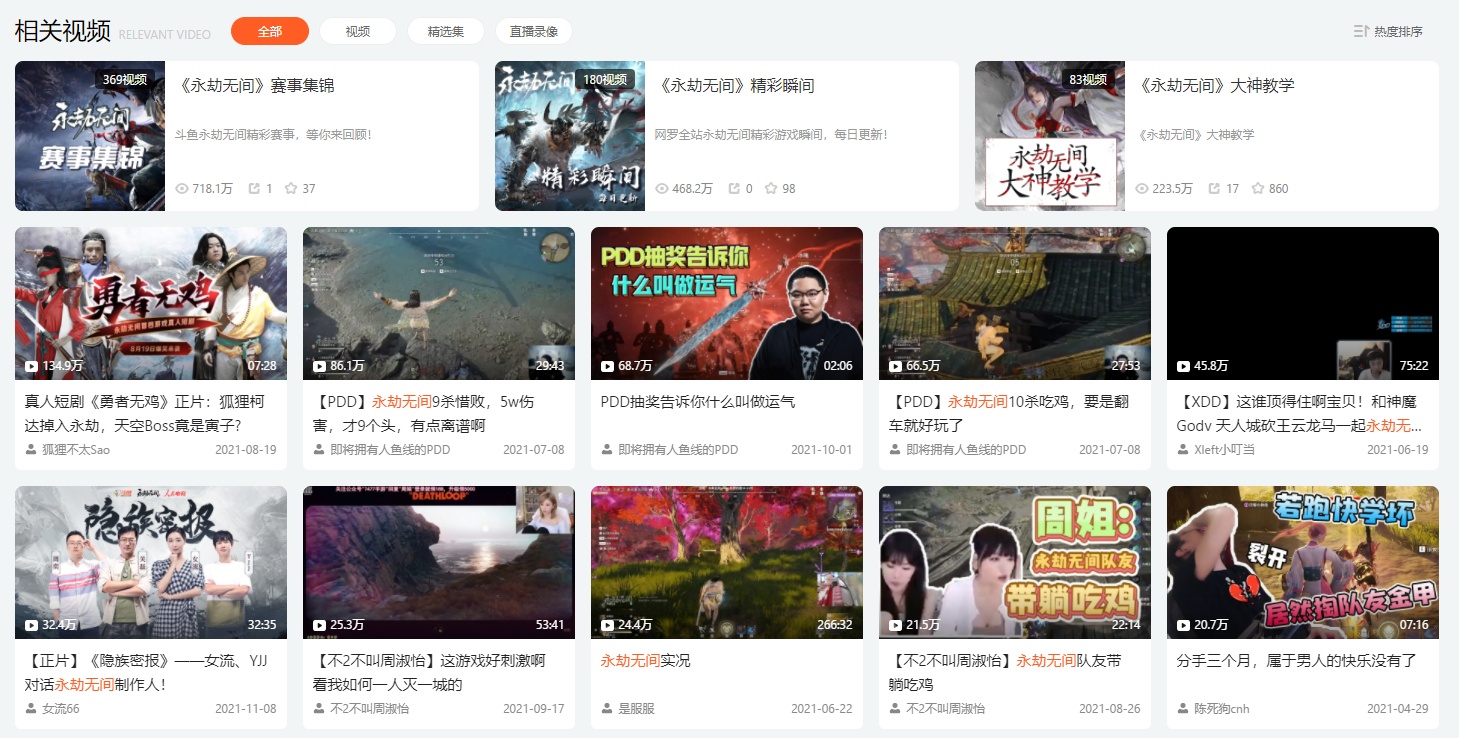Click the date 2021-08-19

pos(246,450)
